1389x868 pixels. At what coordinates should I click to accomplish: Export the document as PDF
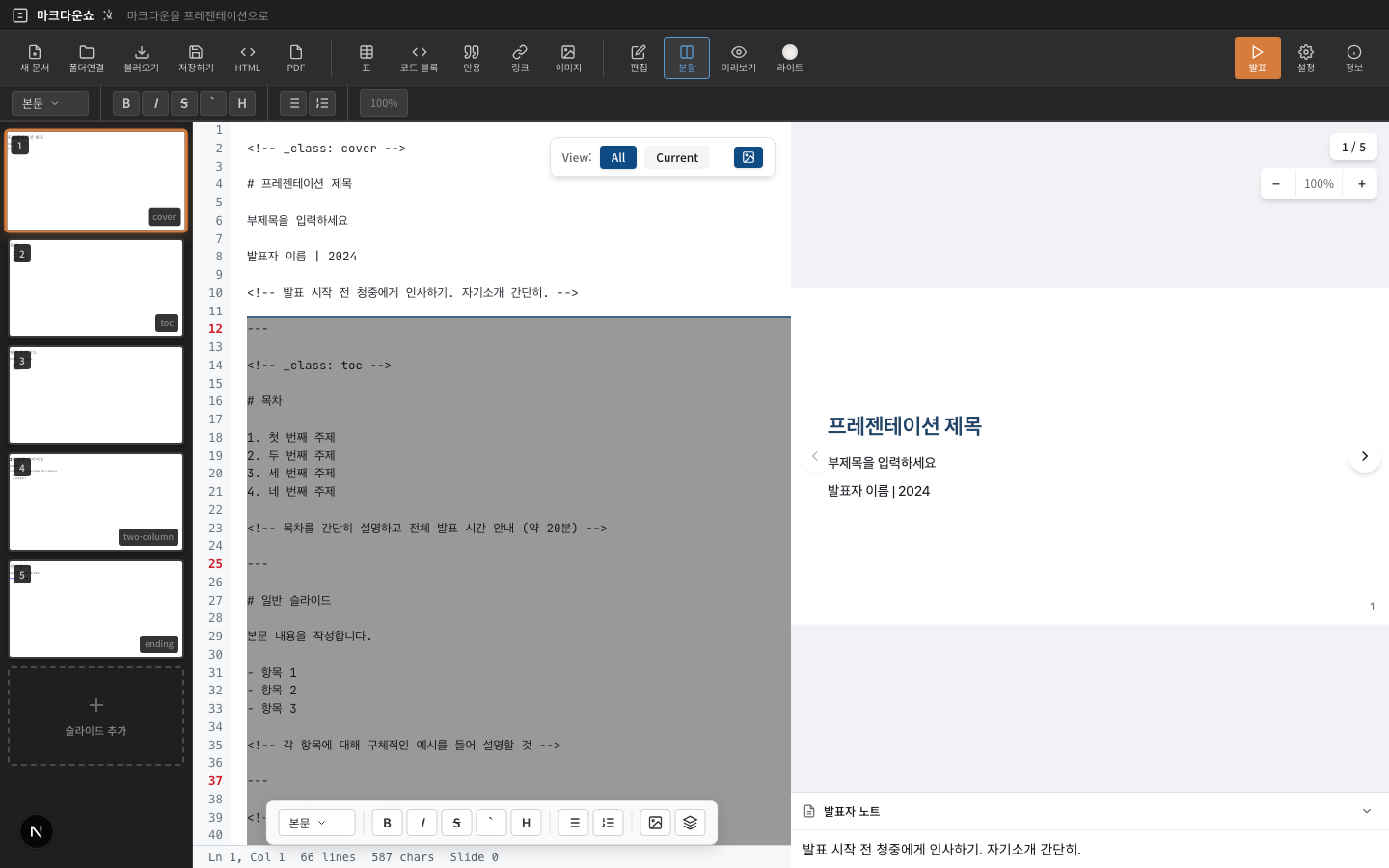[x=295, y=58]
